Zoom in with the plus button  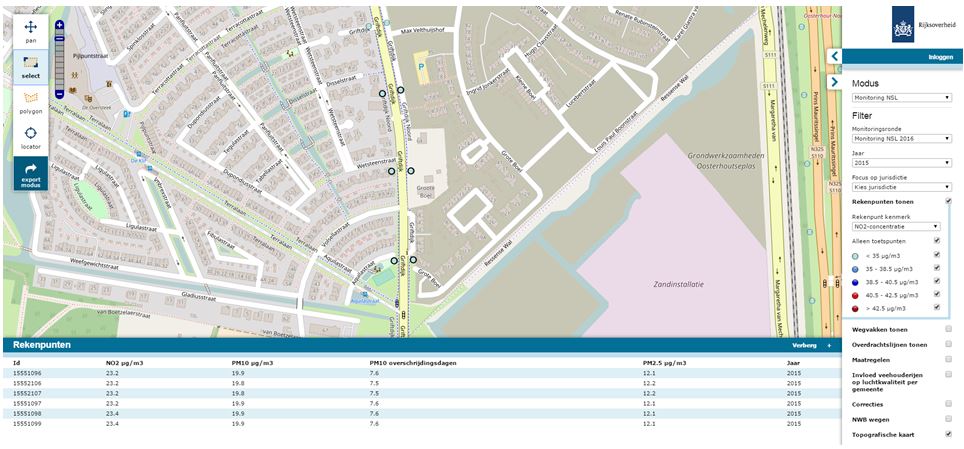click(x=59, y=25)
